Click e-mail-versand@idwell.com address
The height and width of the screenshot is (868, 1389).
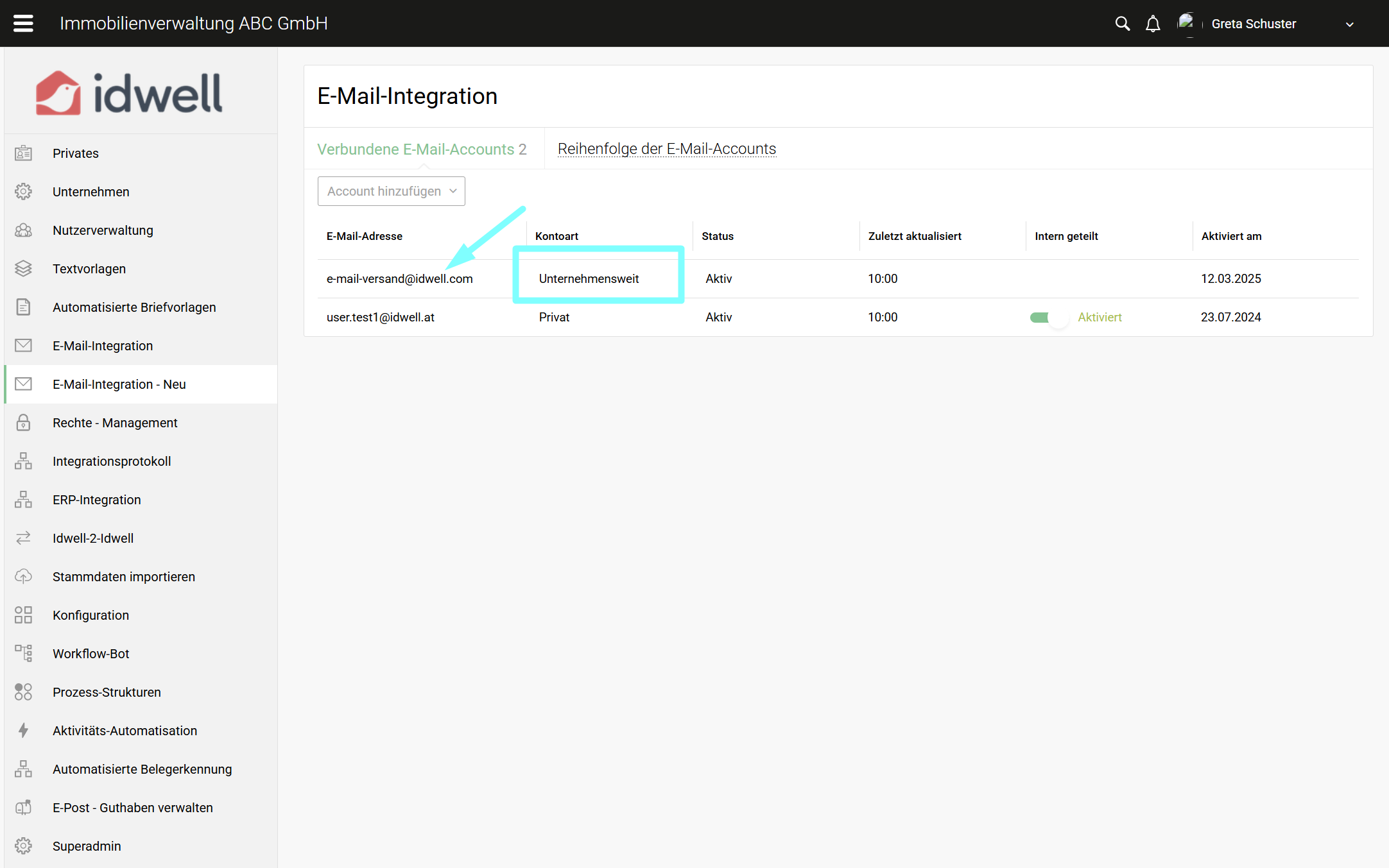point(399,279)
